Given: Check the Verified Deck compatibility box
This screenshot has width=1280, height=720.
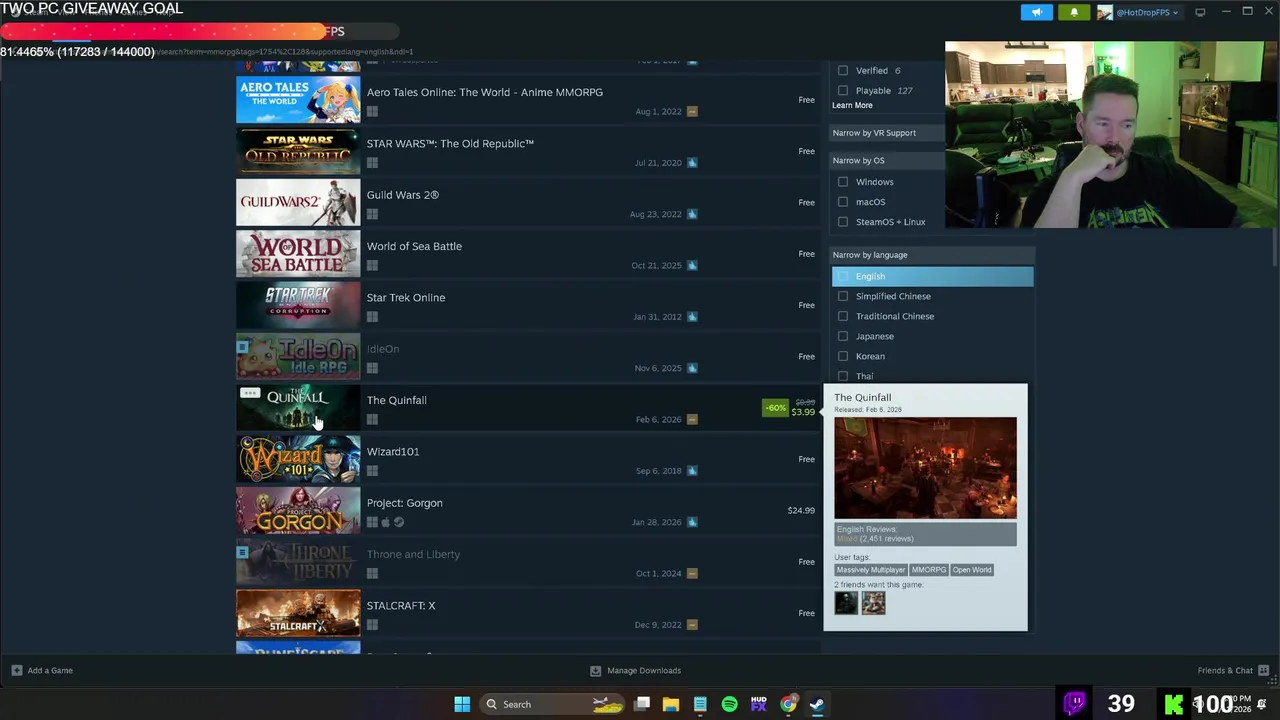Looking at the screenshot, I should pos(843,70).
